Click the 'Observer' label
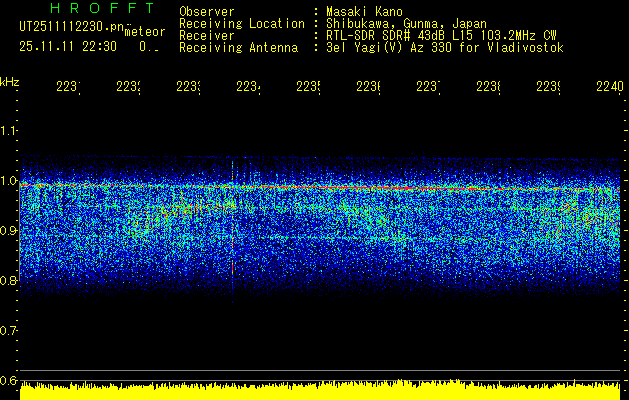Screen dimensions: 629x400 click(207, 11)
